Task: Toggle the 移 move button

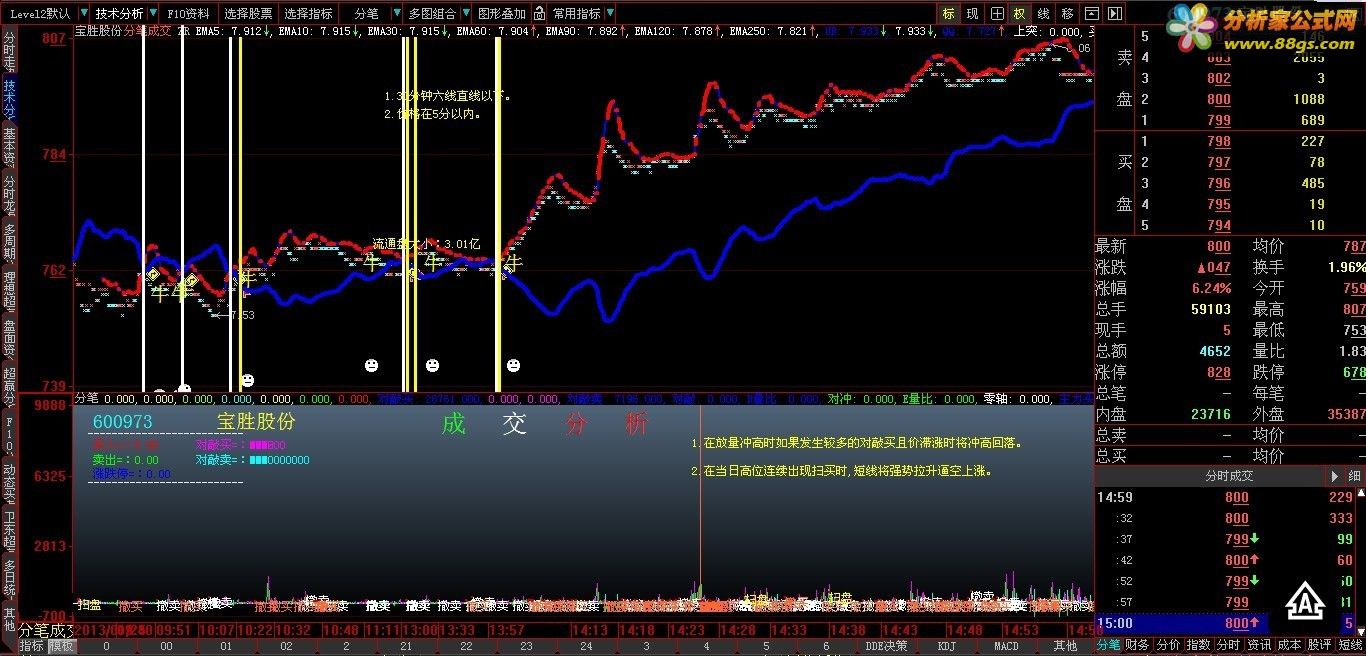Action: tap(1067, 13)
